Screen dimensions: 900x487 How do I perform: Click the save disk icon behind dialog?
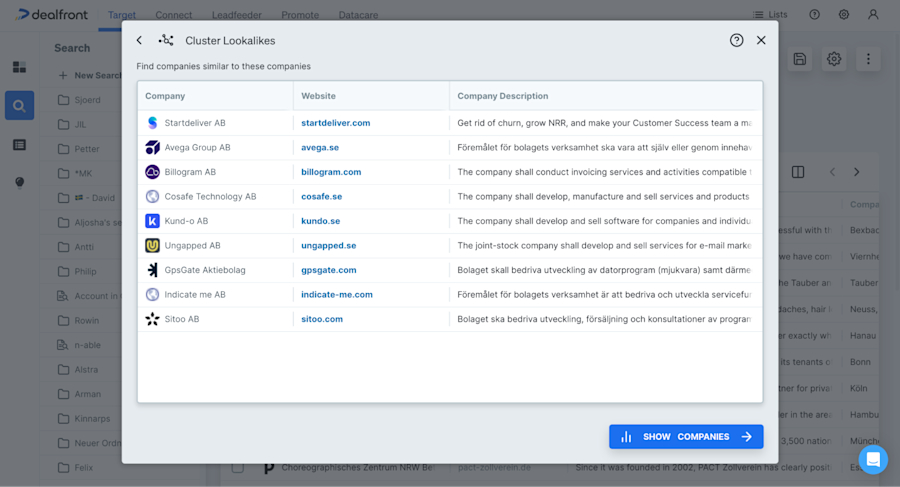click(800, 59)
